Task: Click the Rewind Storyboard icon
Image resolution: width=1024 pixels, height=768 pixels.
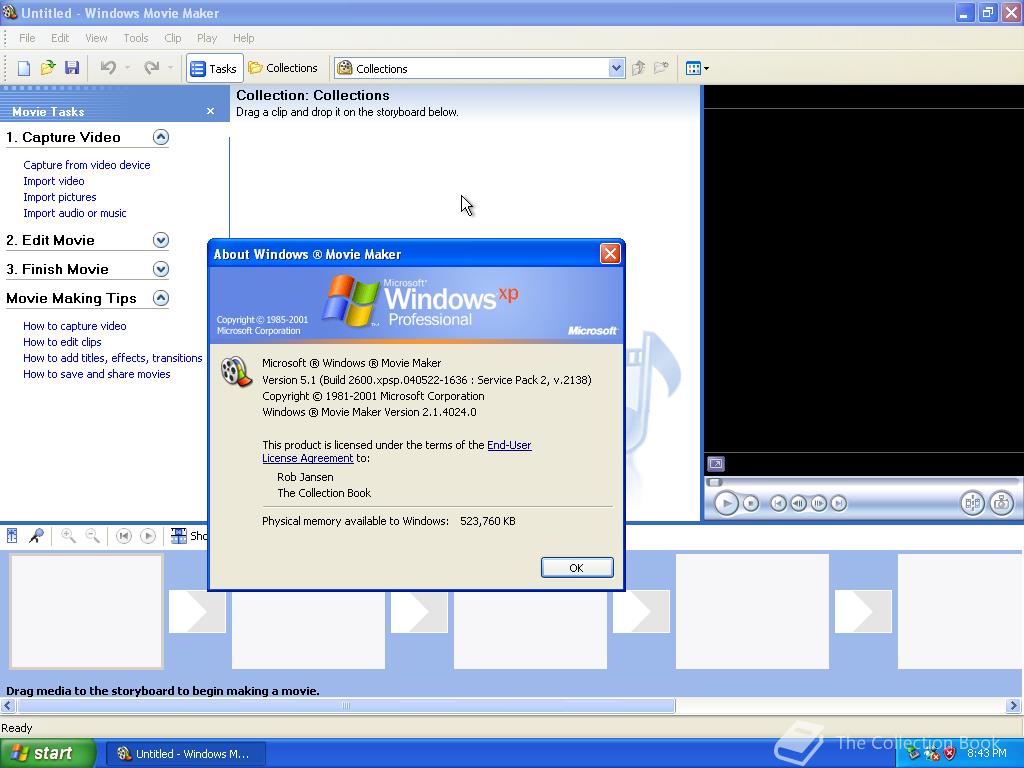Action: [123, 536]
